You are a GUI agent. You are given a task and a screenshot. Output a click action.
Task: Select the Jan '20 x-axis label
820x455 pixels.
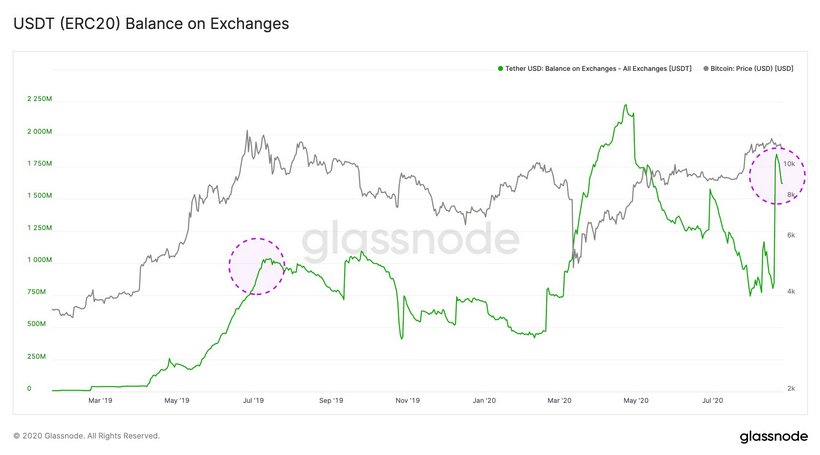484,402
